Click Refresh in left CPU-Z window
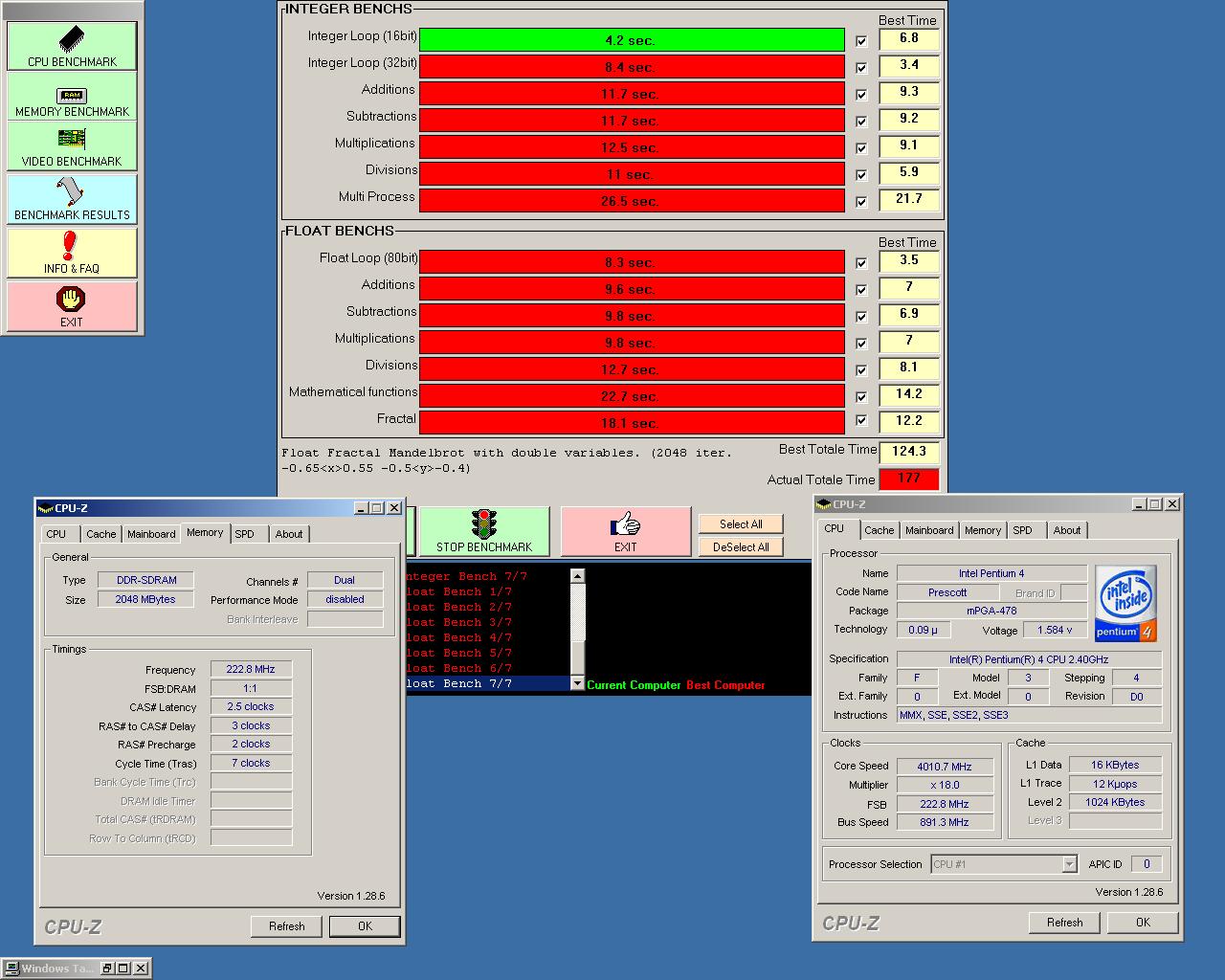The width and height of the screenshot is (1225, 980). pyautogui.click(x=287, y=926)
